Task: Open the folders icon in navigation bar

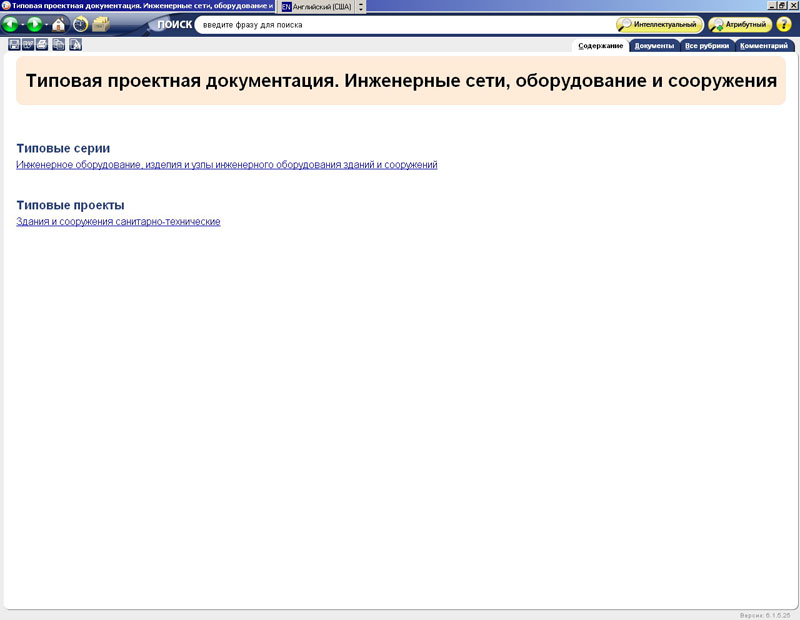Action: [101, 24]
